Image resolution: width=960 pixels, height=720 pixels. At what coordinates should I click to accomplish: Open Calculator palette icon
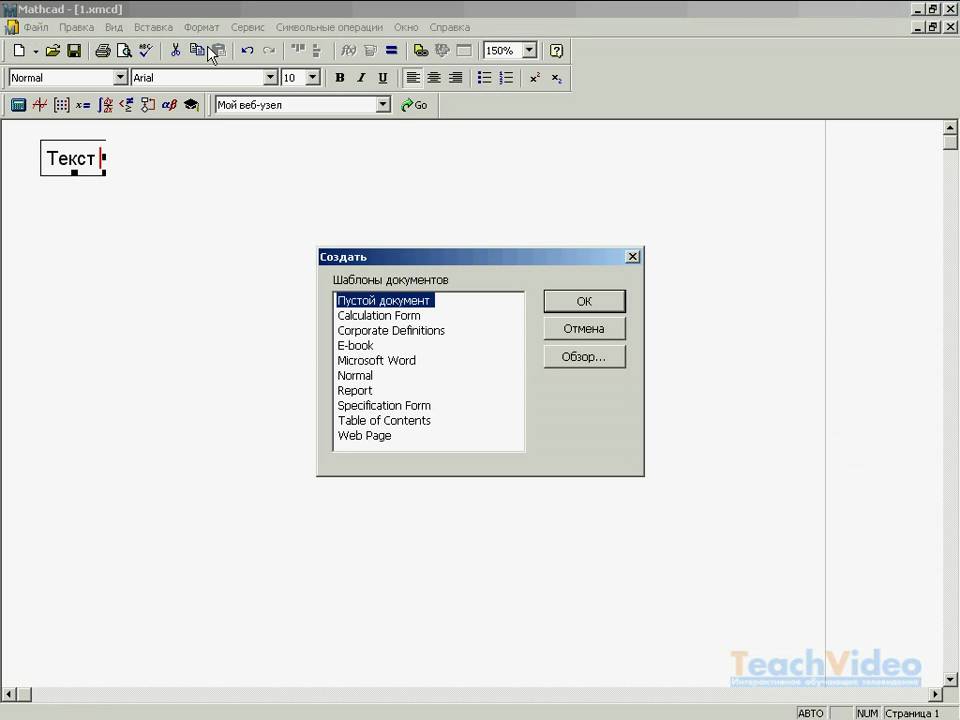18,105
